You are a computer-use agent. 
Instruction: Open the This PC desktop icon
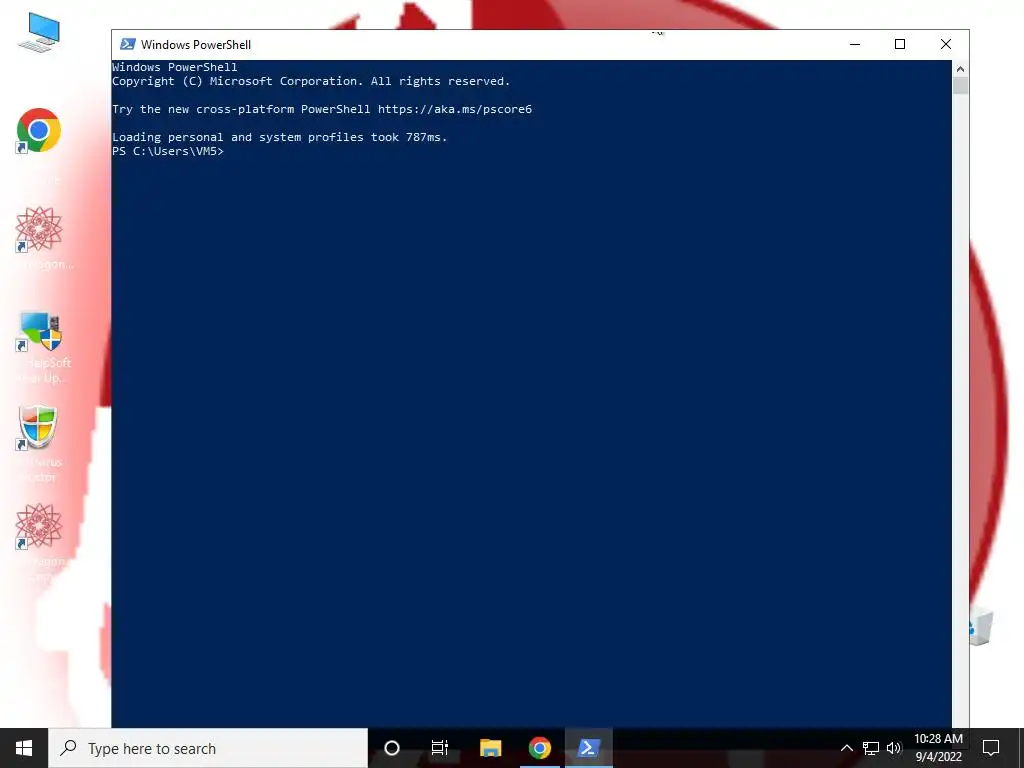(39, 33)
